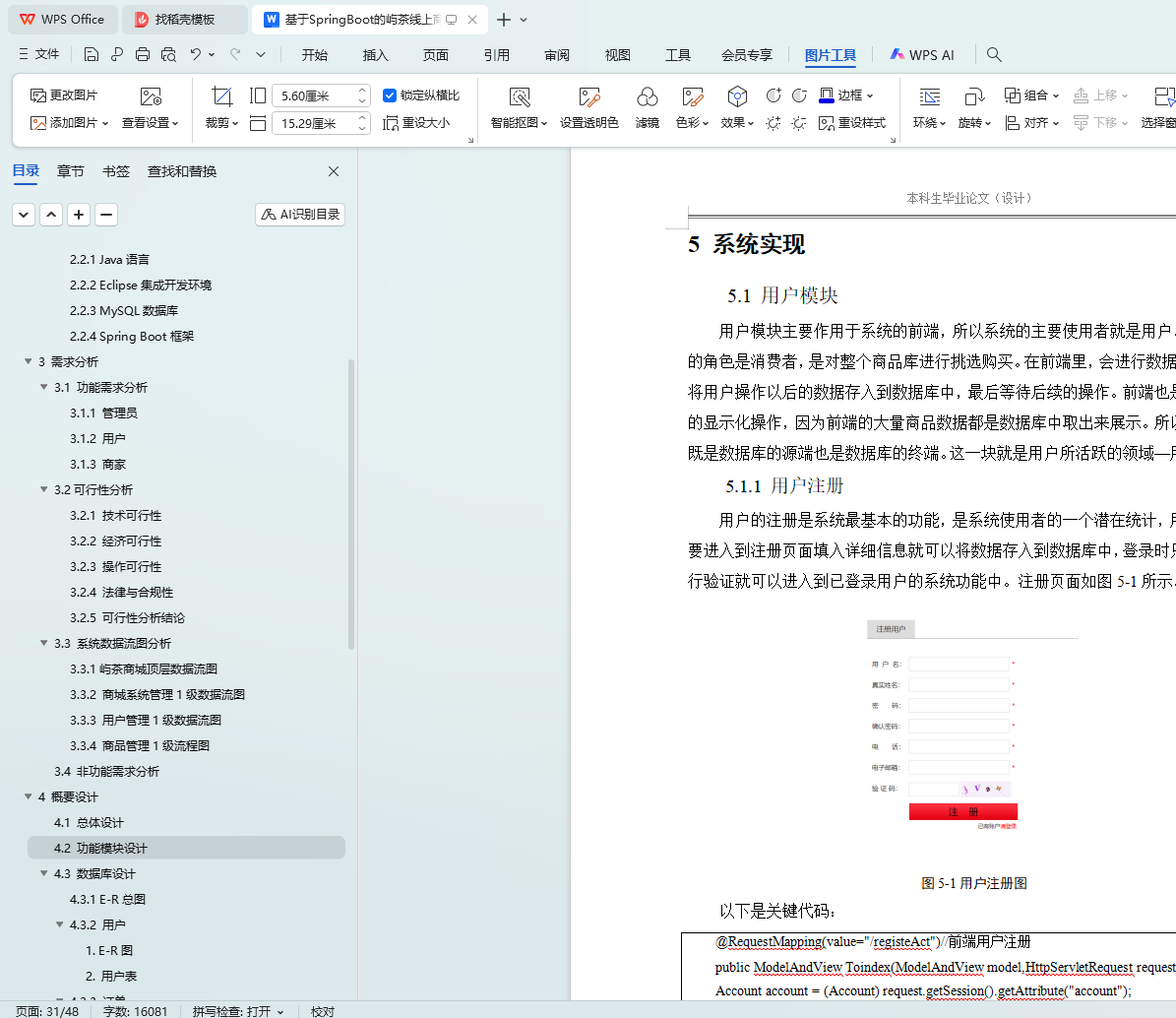Click the 组合 group tool
The image size is (1176, 1018).
[x=1031, y=95]
